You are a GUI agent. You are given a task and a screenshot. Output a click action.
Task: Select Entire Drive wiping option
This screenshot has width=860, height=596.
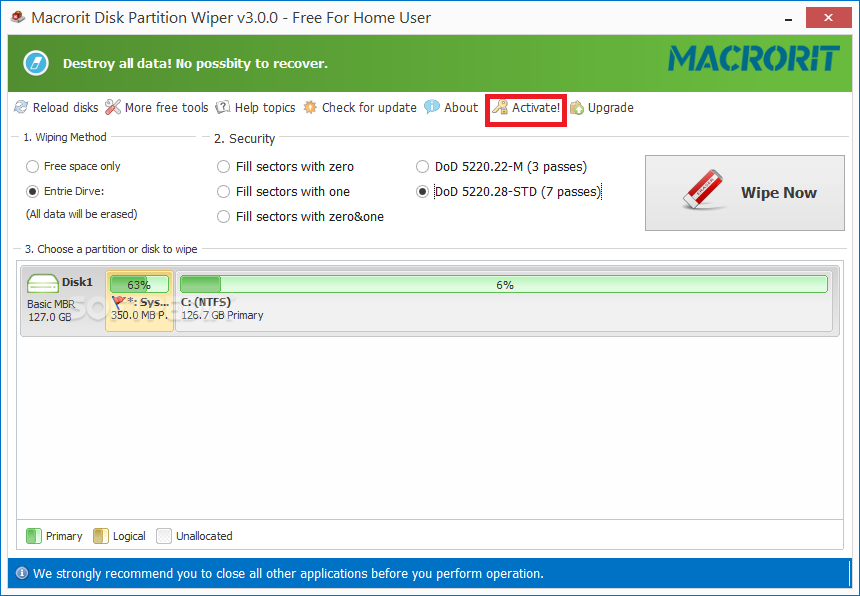[x=33, y=192]
